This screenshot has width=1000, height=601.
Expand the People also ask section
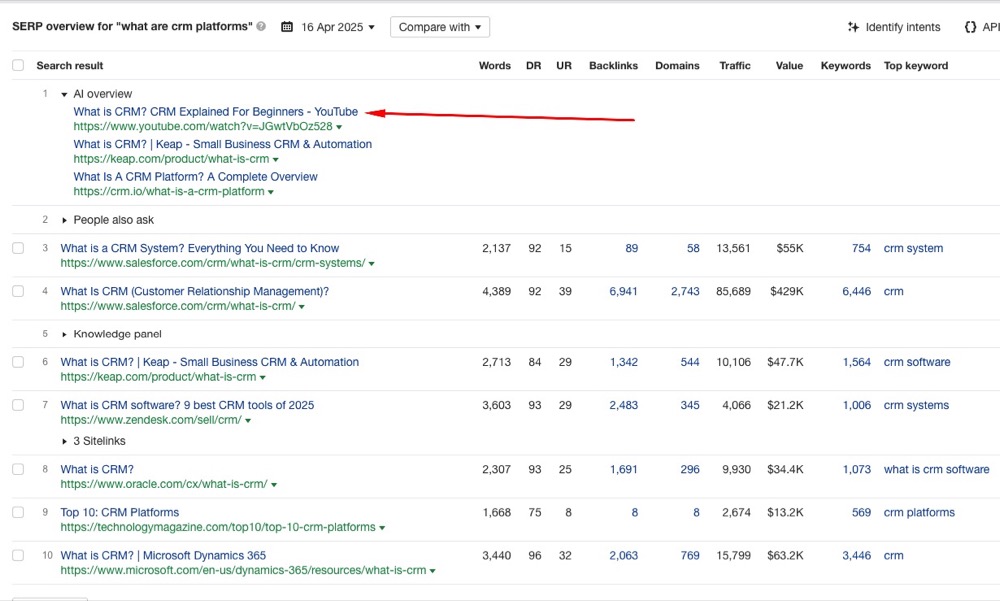coord(64,220)
